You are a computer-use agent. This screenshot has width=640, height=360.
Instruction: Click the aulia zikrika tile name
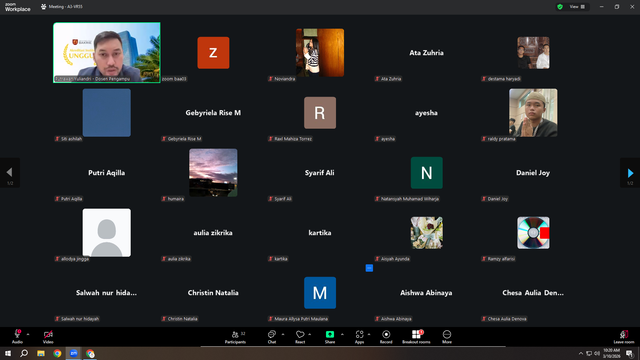[213, 233]
